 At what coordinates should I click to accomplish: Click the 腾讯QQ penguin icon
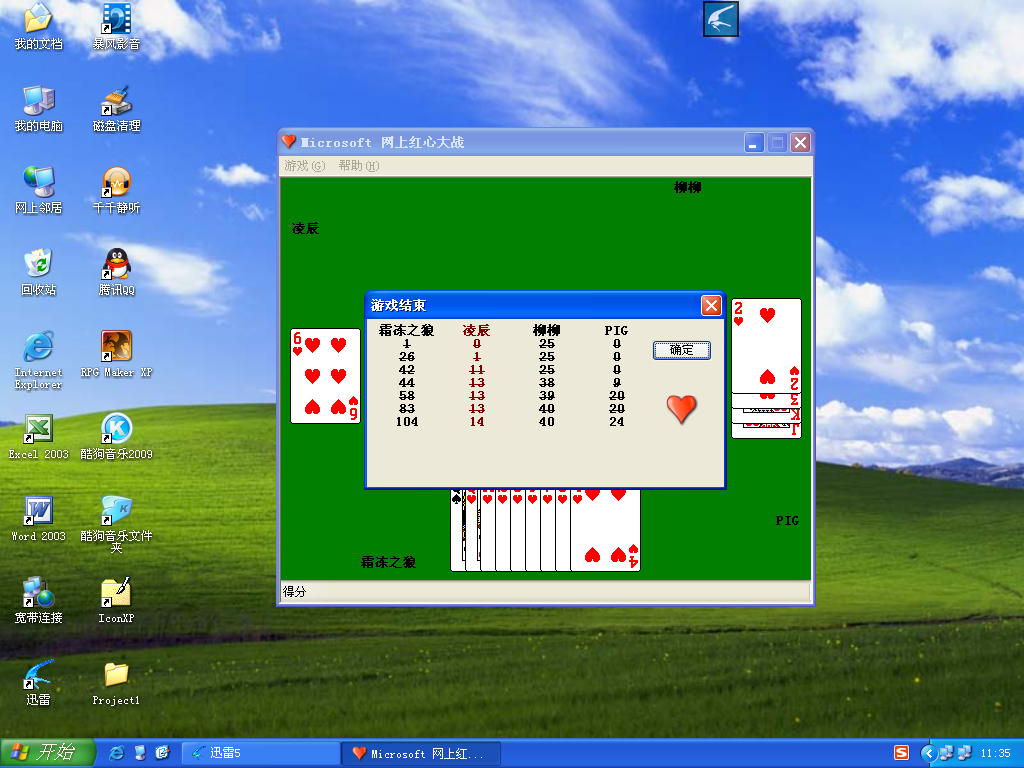[116, 272]
